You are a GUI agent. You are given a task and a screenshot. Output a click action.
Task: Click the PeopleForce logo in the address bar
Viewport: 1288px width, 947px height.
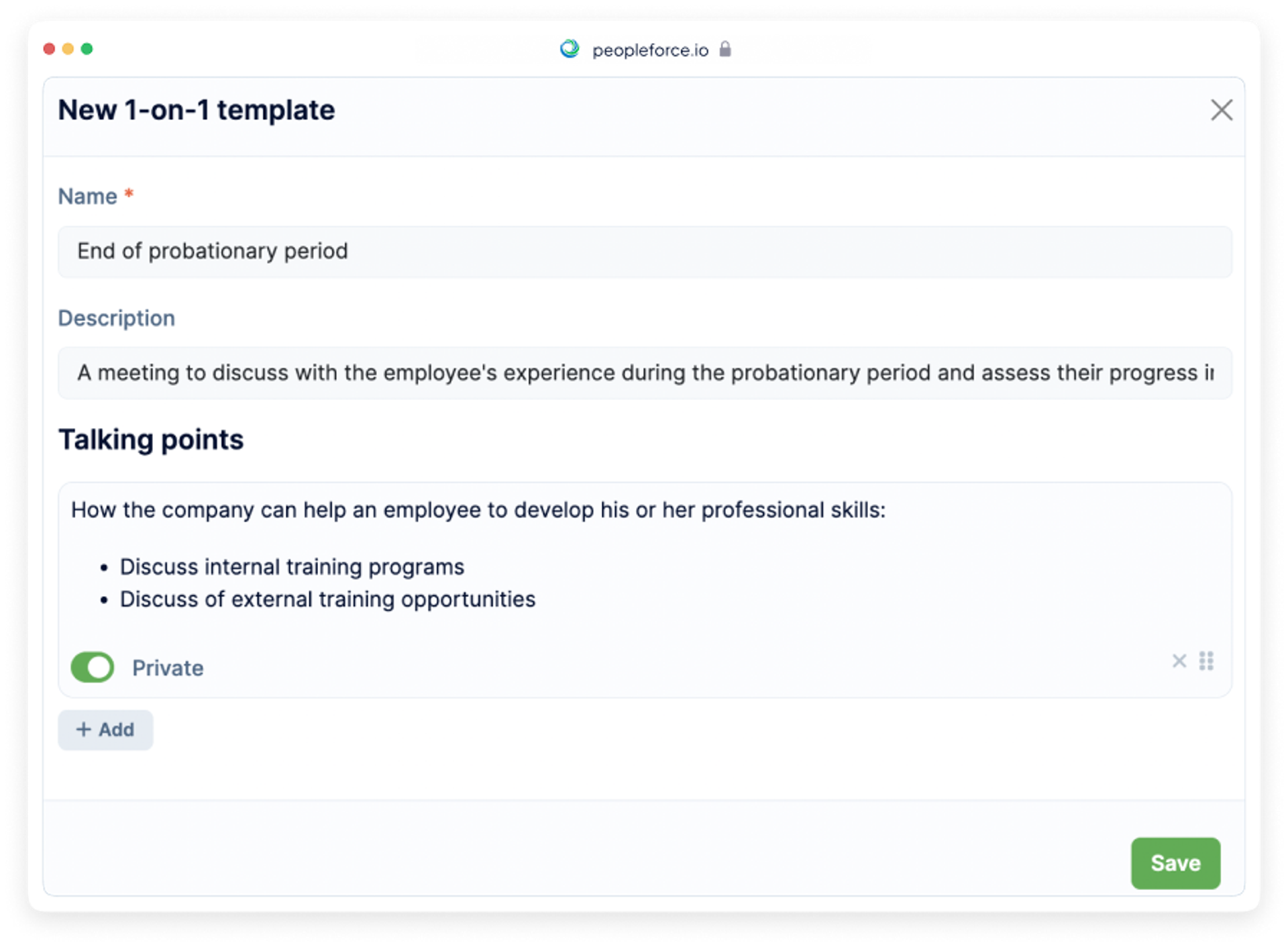point(570,49)
